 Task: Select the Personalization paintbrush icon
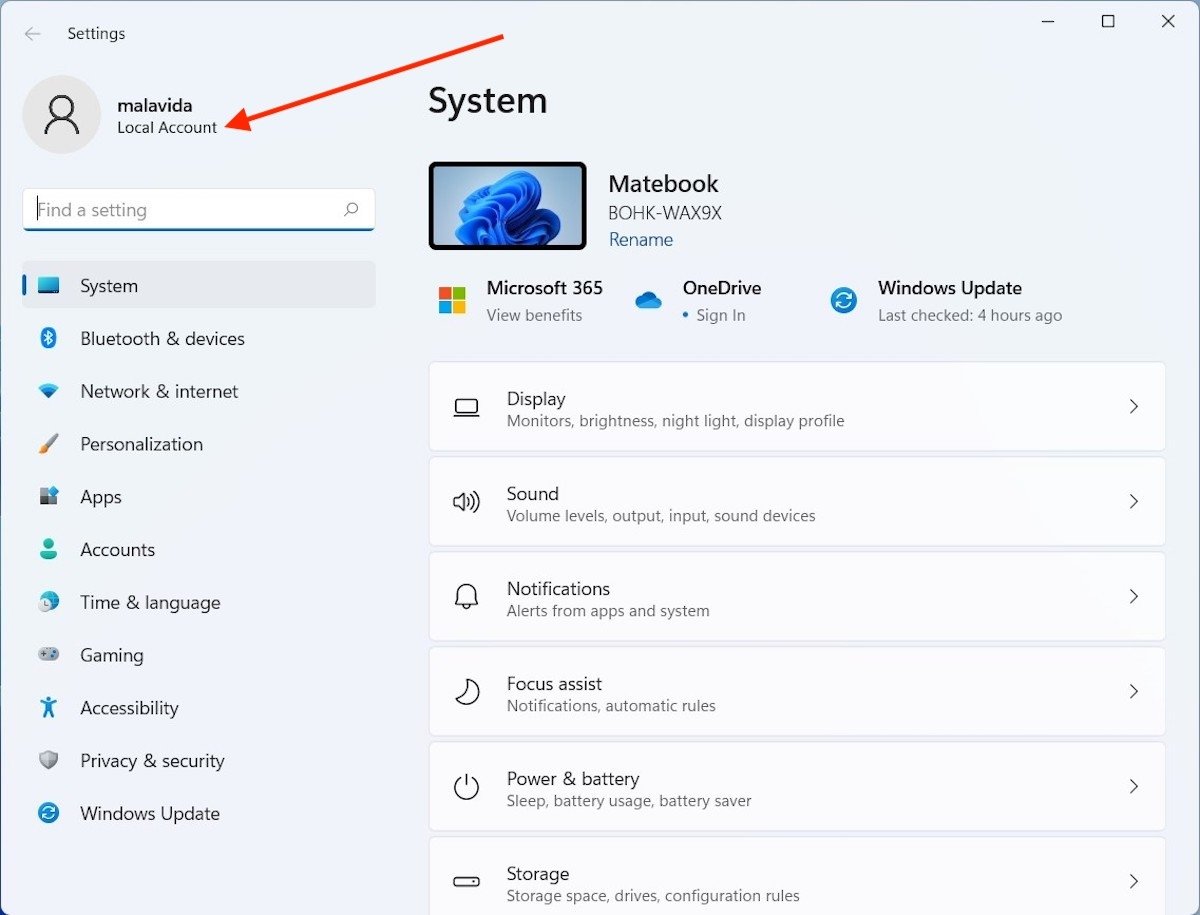point(48,444)
